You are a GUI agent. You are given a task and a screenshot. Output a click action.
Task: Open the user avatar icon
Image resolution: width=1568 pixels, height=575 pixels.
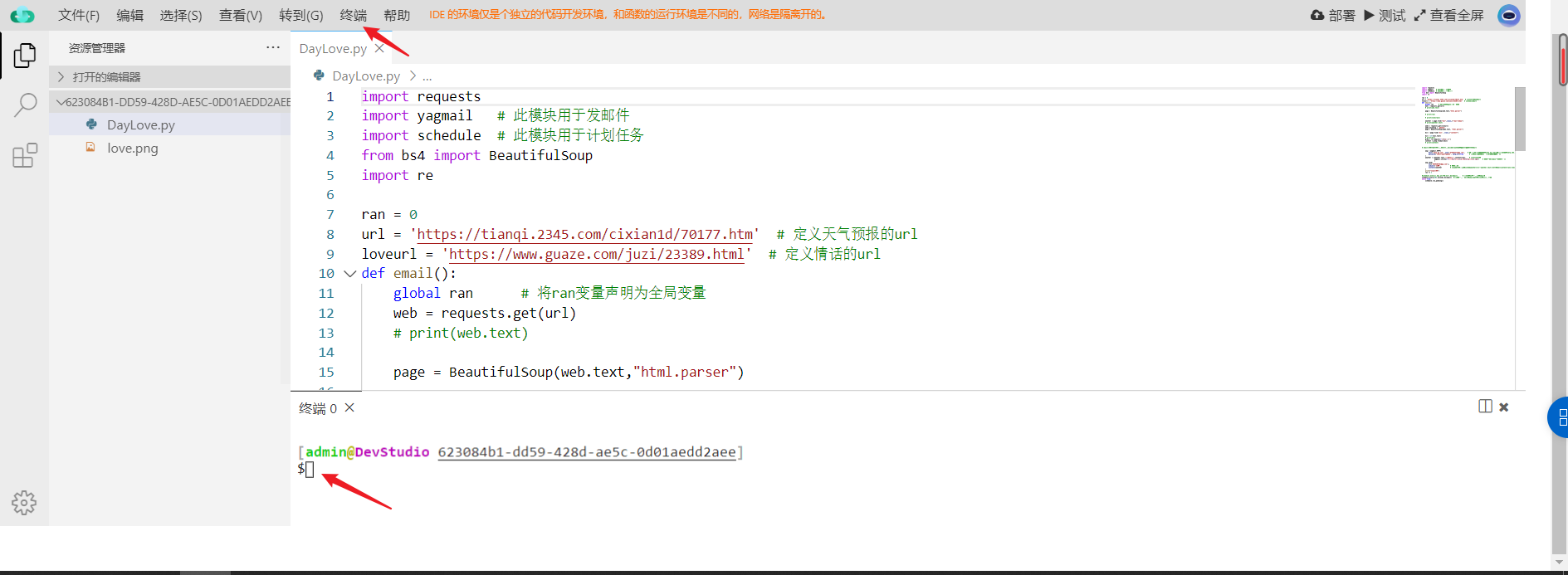click(x=1508, y=15)
